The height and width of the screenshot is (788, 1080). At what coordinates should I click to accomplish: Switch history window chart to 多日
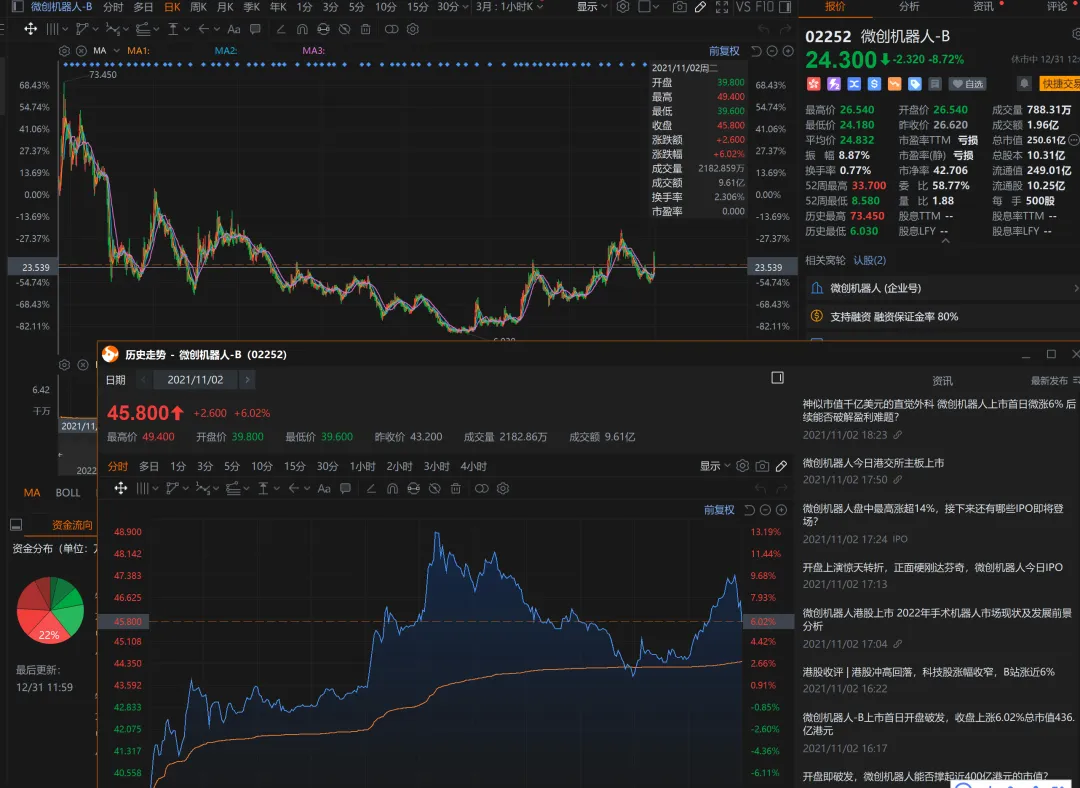(149, 466)
